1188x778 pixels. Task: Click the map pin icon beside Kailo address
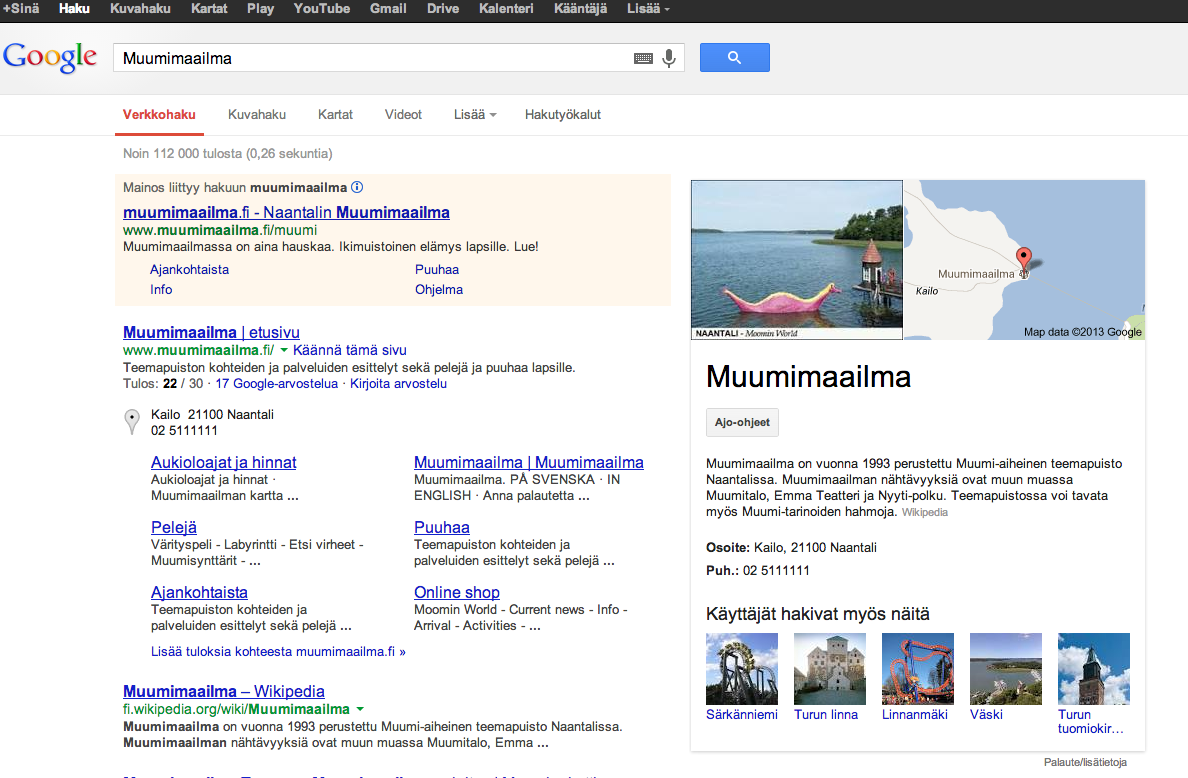tap(132, 422)
